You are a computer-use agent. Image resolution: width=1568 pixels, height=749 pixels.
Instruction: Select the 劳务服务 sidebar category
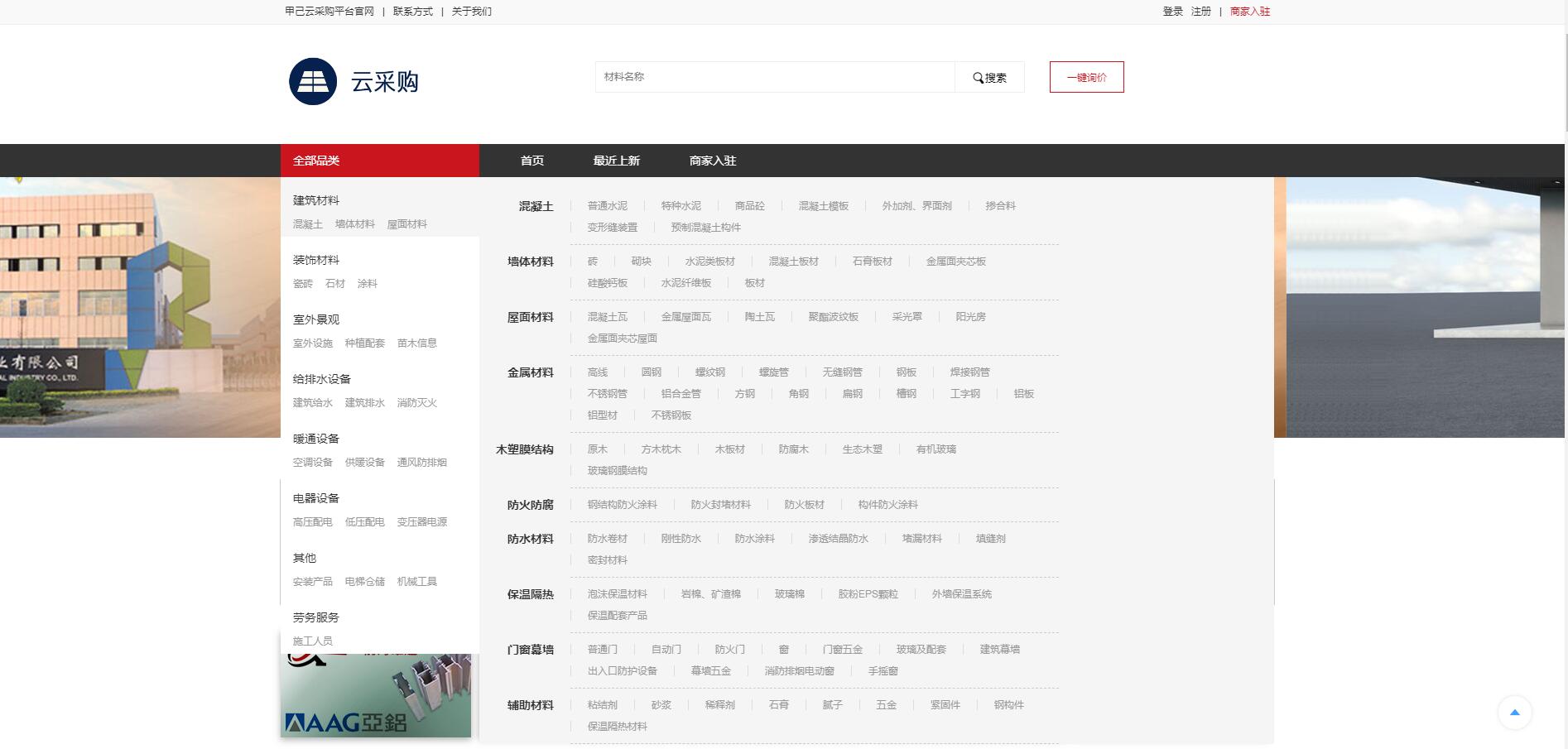(316, 617)
